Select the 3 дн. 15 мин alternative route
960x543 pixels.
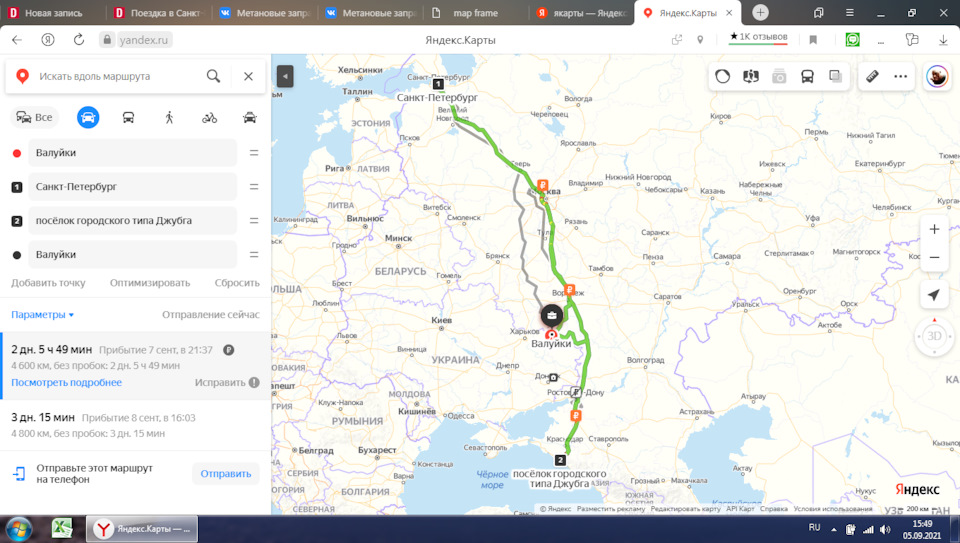coord(135,425)
